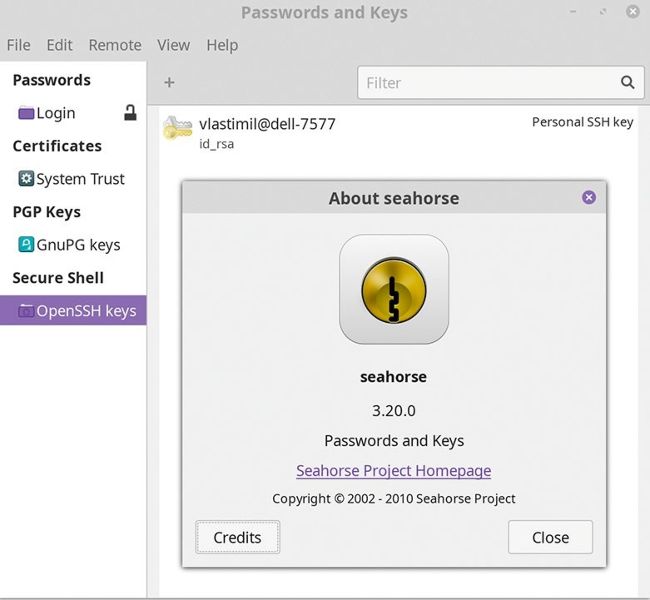Open the File menu

[19, 45]
